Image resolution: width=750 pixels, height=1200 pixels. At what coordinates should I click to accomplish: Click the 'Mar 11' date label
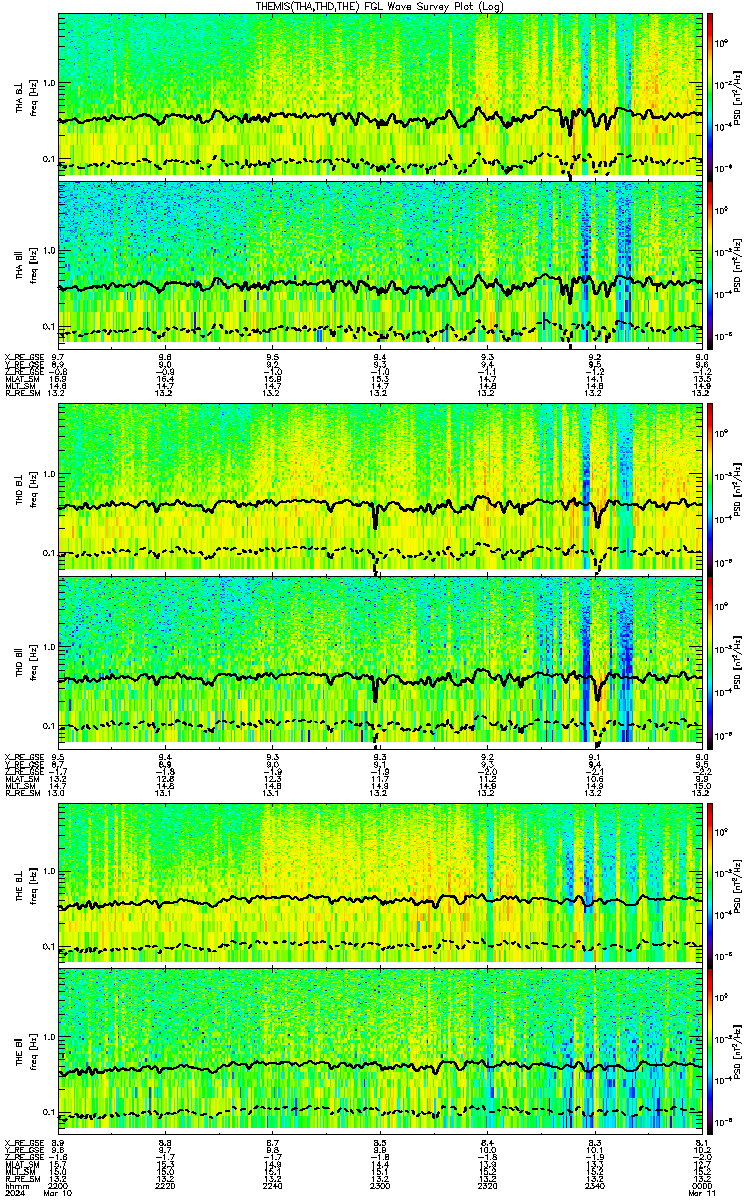pos(703,1193)
